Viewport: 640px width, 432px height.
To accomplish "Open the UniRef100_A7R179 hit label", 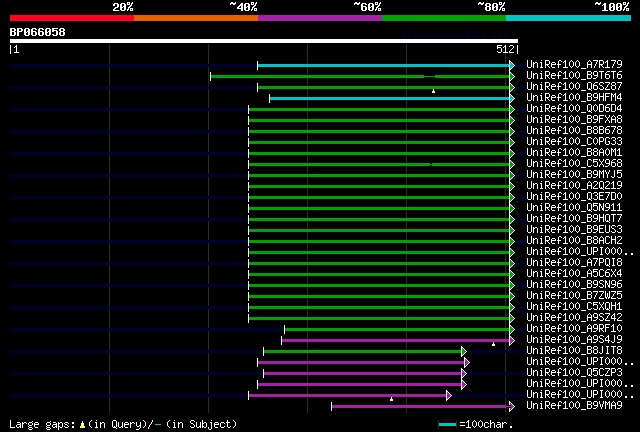I will tap(574, 65).
